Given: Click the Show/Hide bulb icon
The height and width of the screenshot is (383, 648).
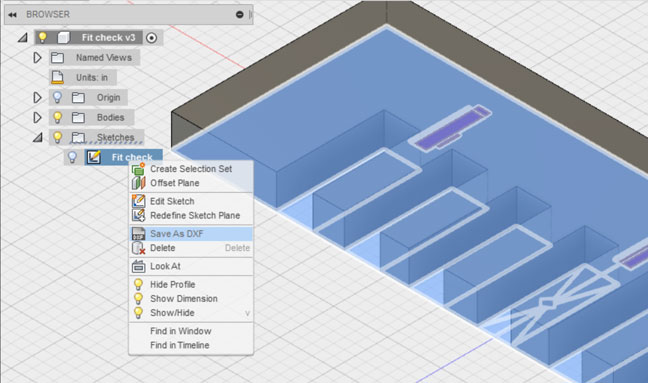Looking at the screenshot, I should [138, 313].
